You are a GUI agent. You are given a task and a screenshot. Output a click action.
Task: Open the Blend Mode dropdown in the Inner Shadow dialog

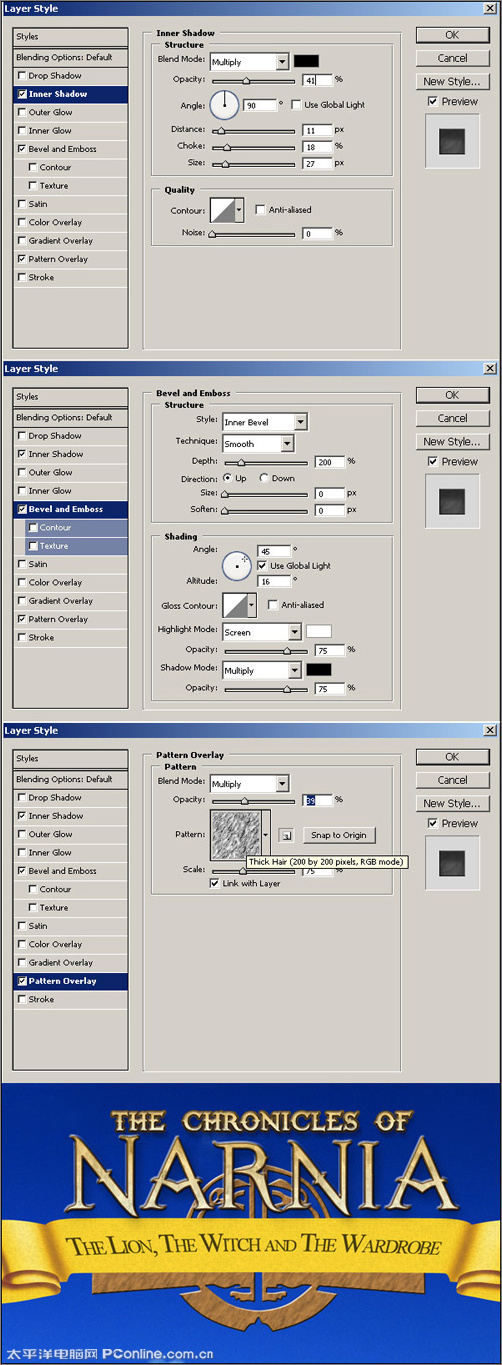coord(249,62)
